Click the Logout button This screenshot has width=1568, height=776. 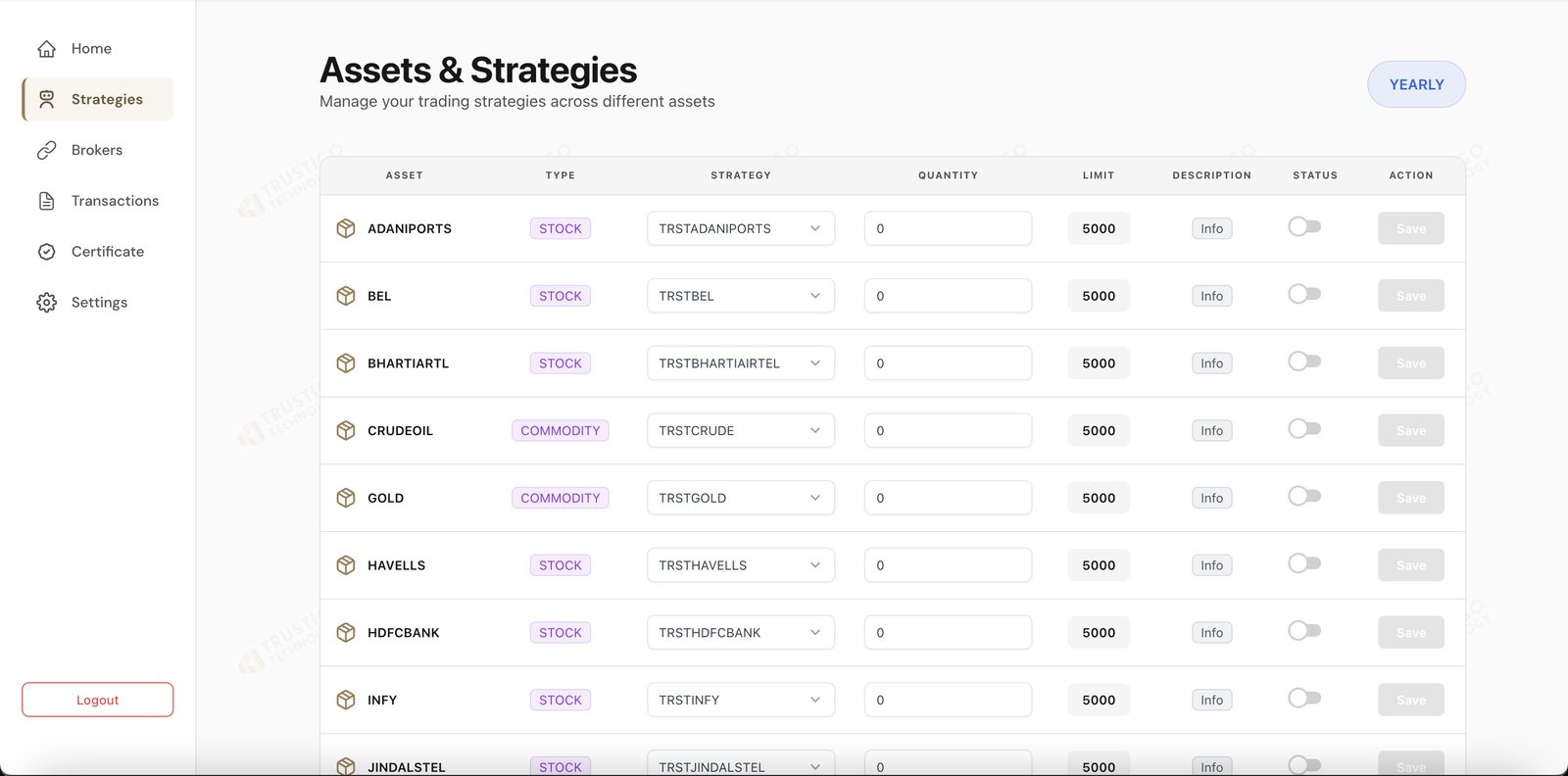click(x=97, y=700)
